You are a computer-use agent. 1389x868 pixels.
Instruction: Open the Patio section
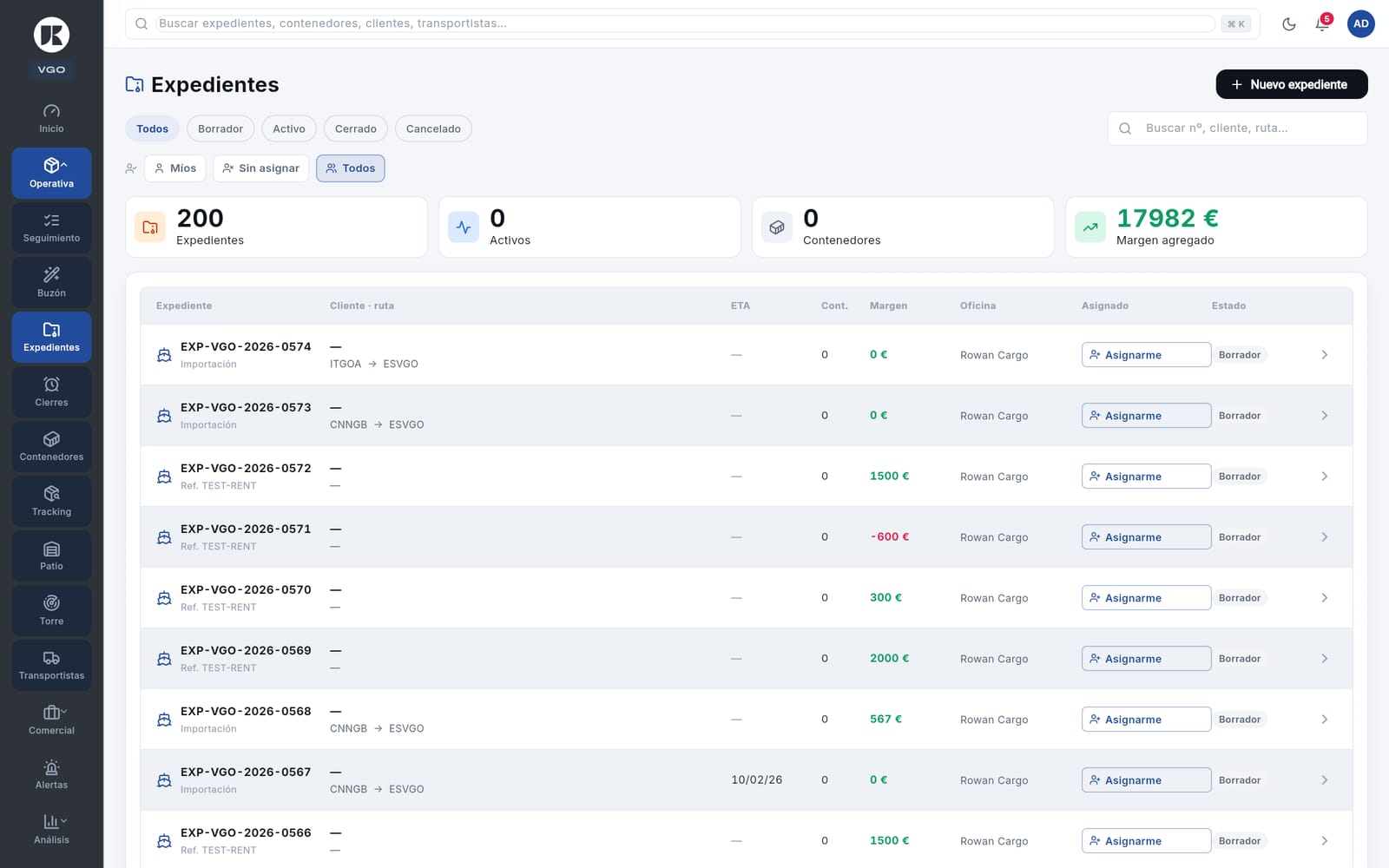pos(51,556)
